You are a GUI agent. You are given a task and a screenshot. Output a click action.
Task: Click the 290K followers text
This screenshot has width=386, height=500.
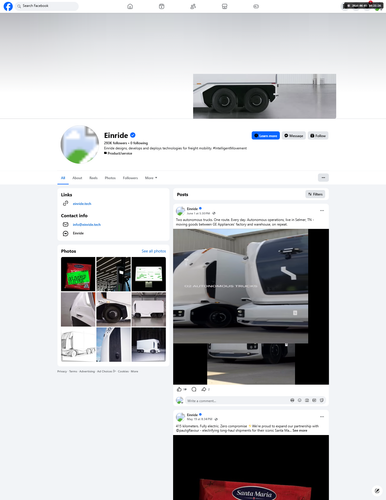pyautogui.click(x=115, y=143)
